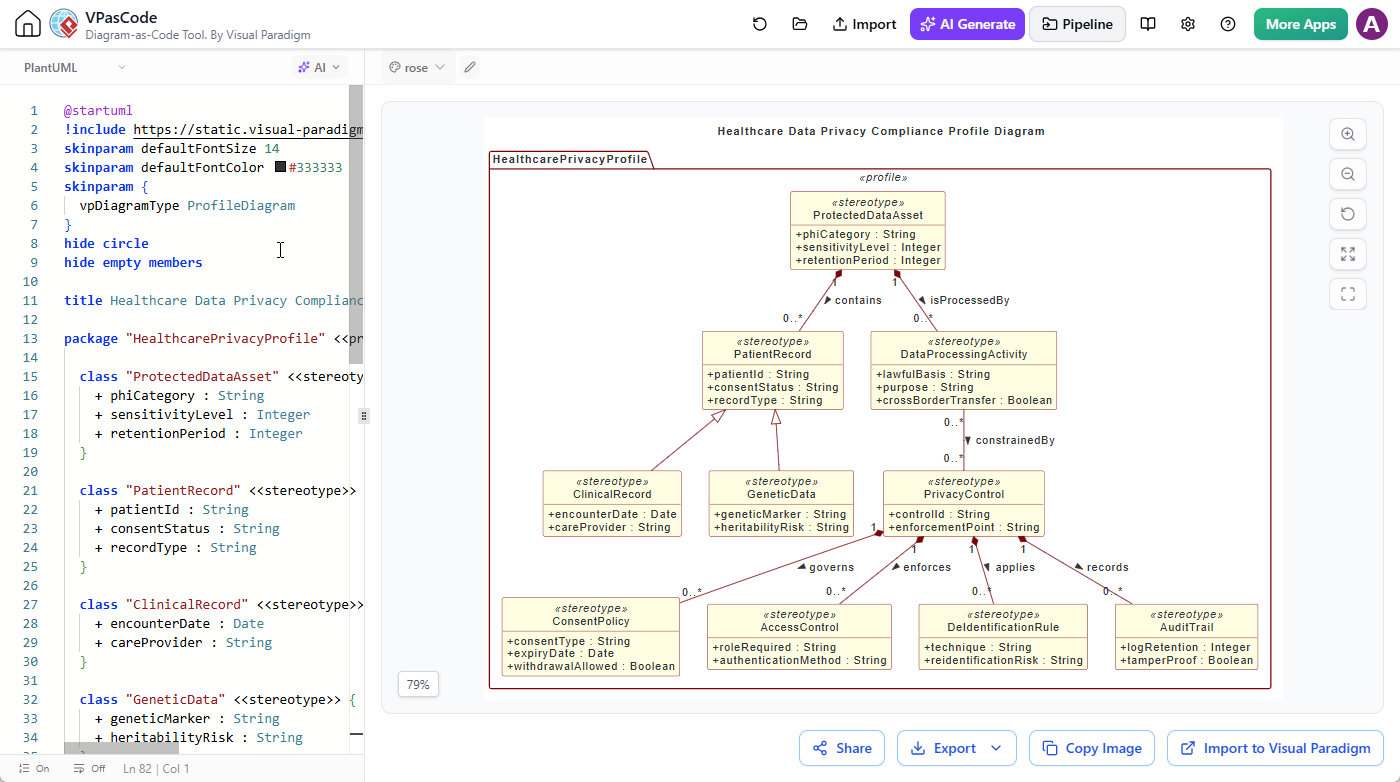
Task: Click Import to Visual Paradigm
Action: click(1275, 748)
